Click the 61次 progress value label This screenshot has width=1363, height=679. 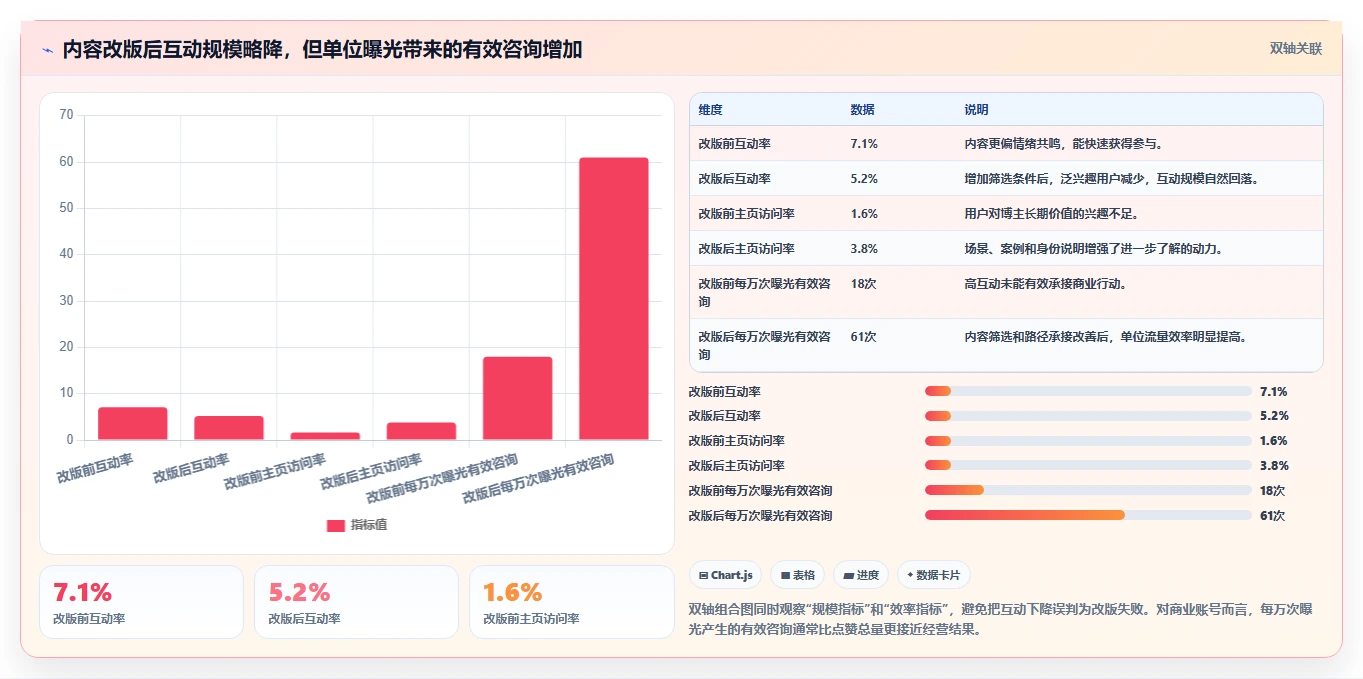click(x=1273, y=516)
